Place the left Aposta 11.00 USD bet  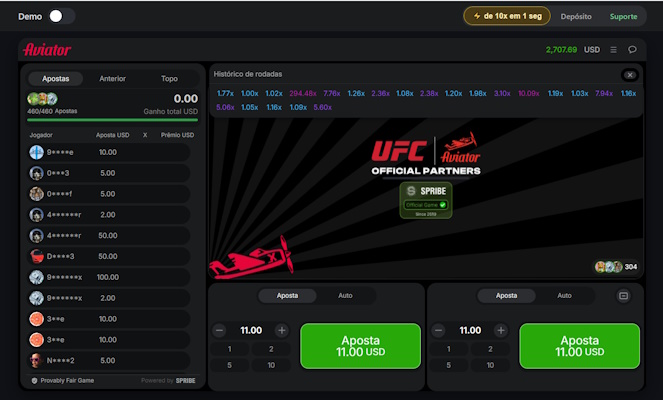(x=361, y=346)
